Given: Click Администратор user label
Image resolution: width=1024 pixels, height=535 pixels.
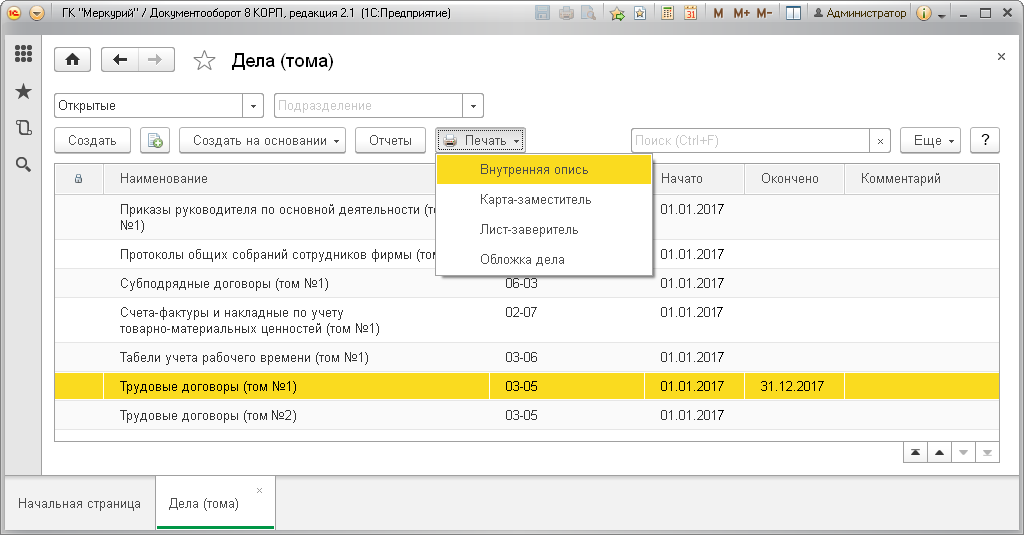Looking at the screenshot, I should (x=860, y=13).
